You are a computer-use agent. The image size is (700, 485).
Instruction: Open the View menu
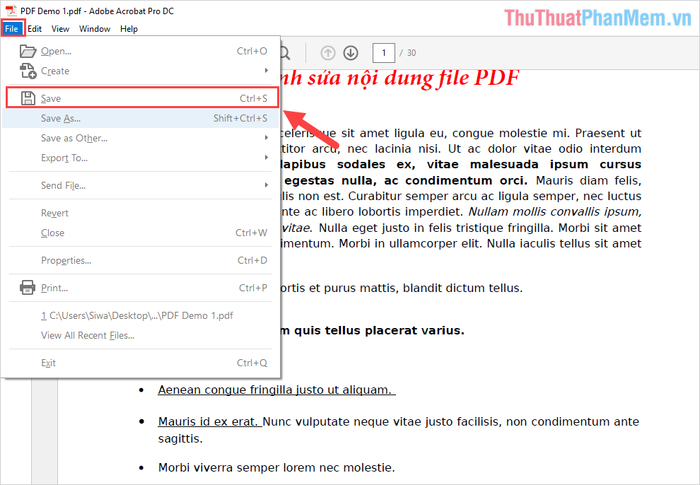(x=61, y=29)
